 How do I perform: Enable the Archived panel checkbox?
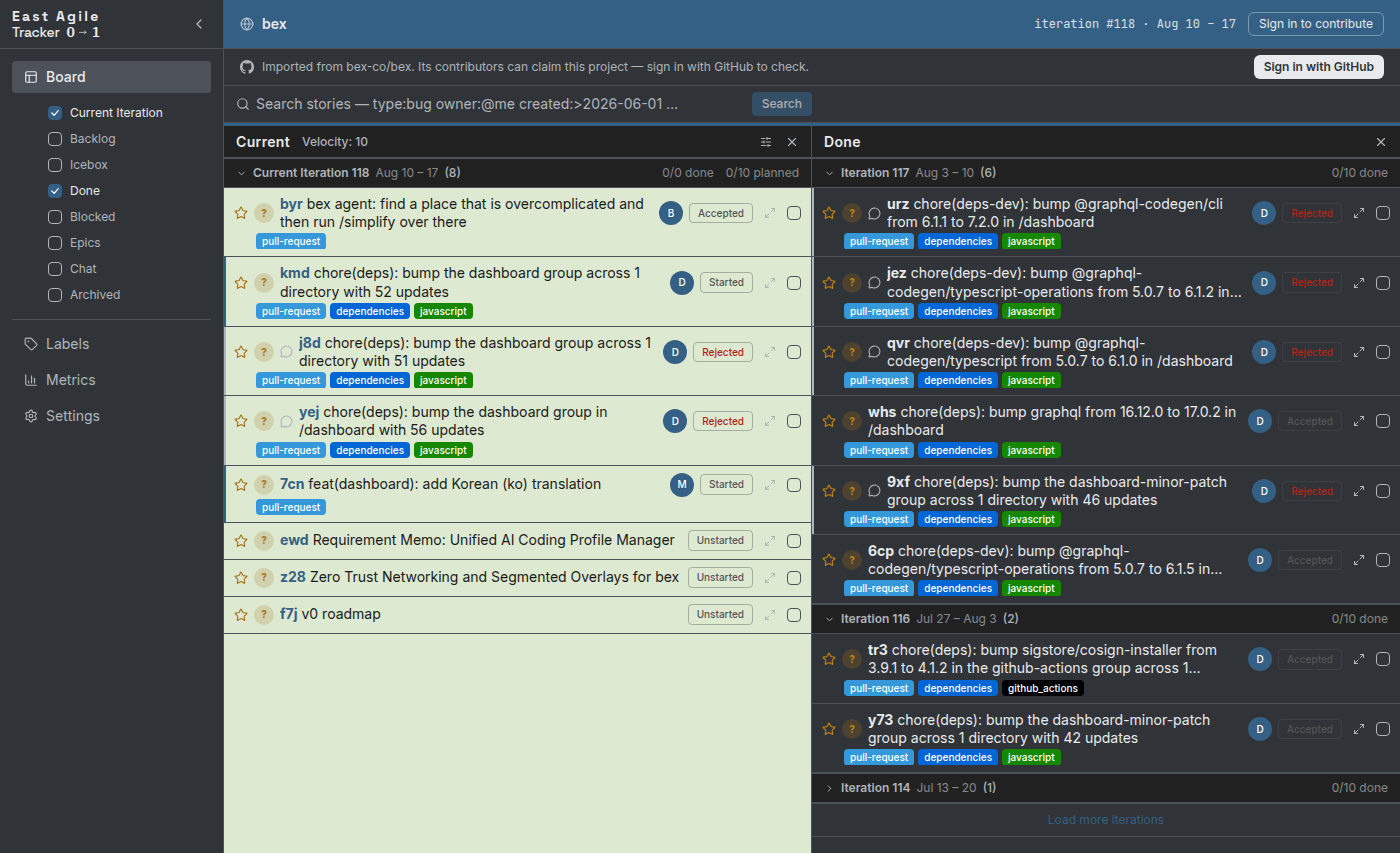click(55, 295)
